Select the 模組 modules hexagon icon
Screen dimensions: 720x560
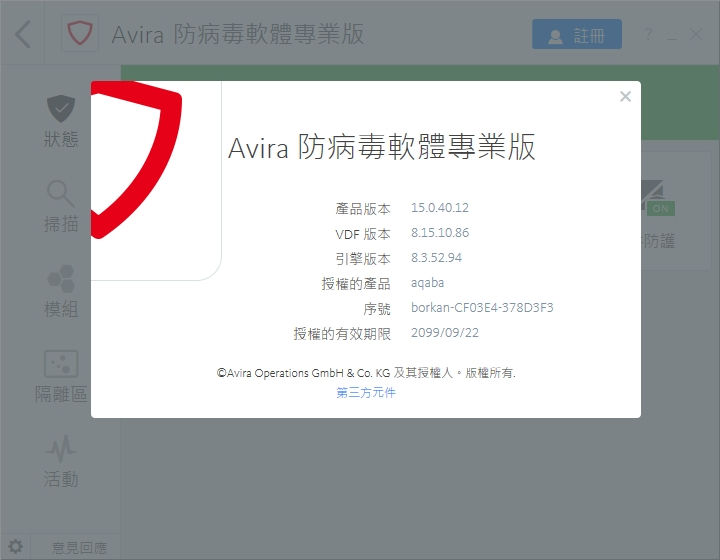pos(60,292)
